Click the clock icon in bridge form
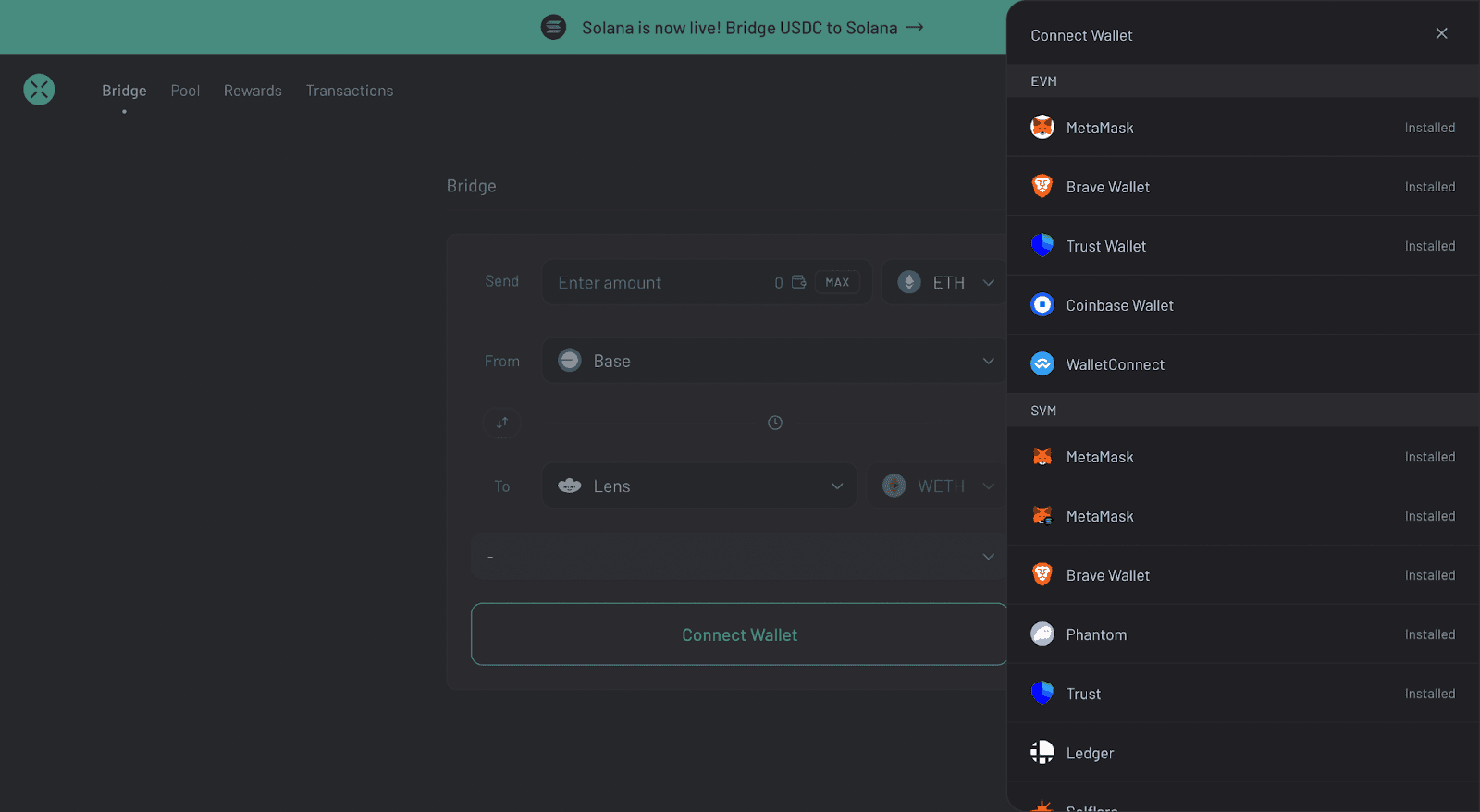This screenshot has width=1480, height=812. pyautogui.click(x=775, y=423)
